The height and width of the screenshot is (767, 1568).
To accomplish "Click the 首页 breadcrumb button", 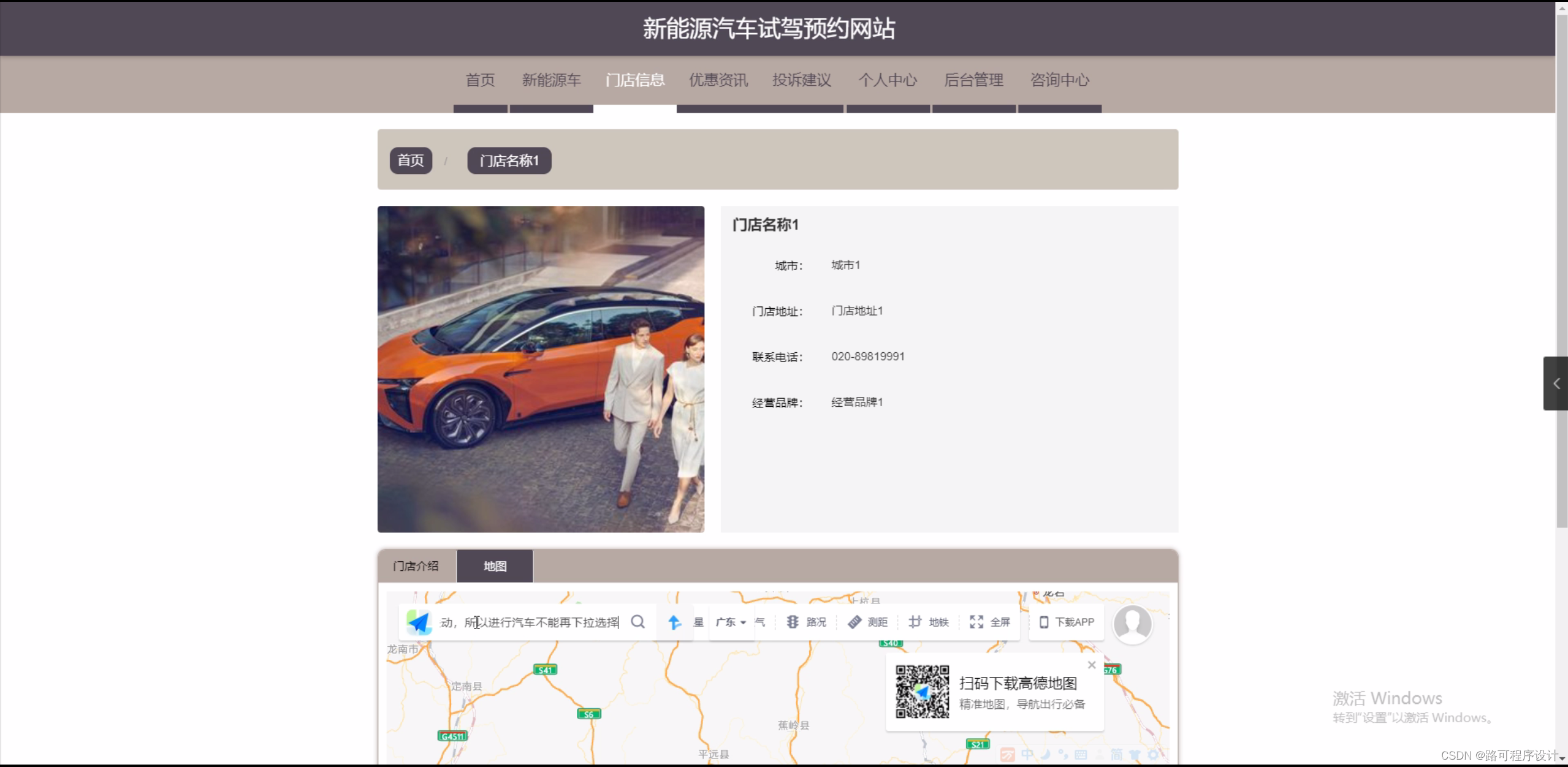I will (410, 161).
